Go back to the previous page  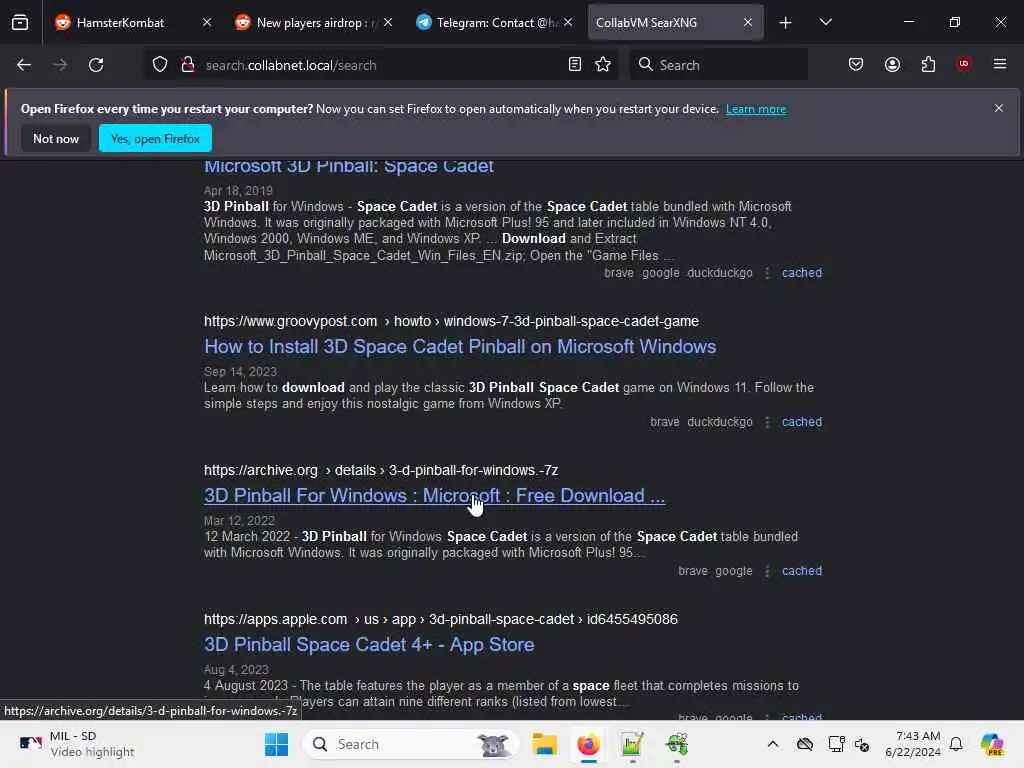click(x=24, y=65)
